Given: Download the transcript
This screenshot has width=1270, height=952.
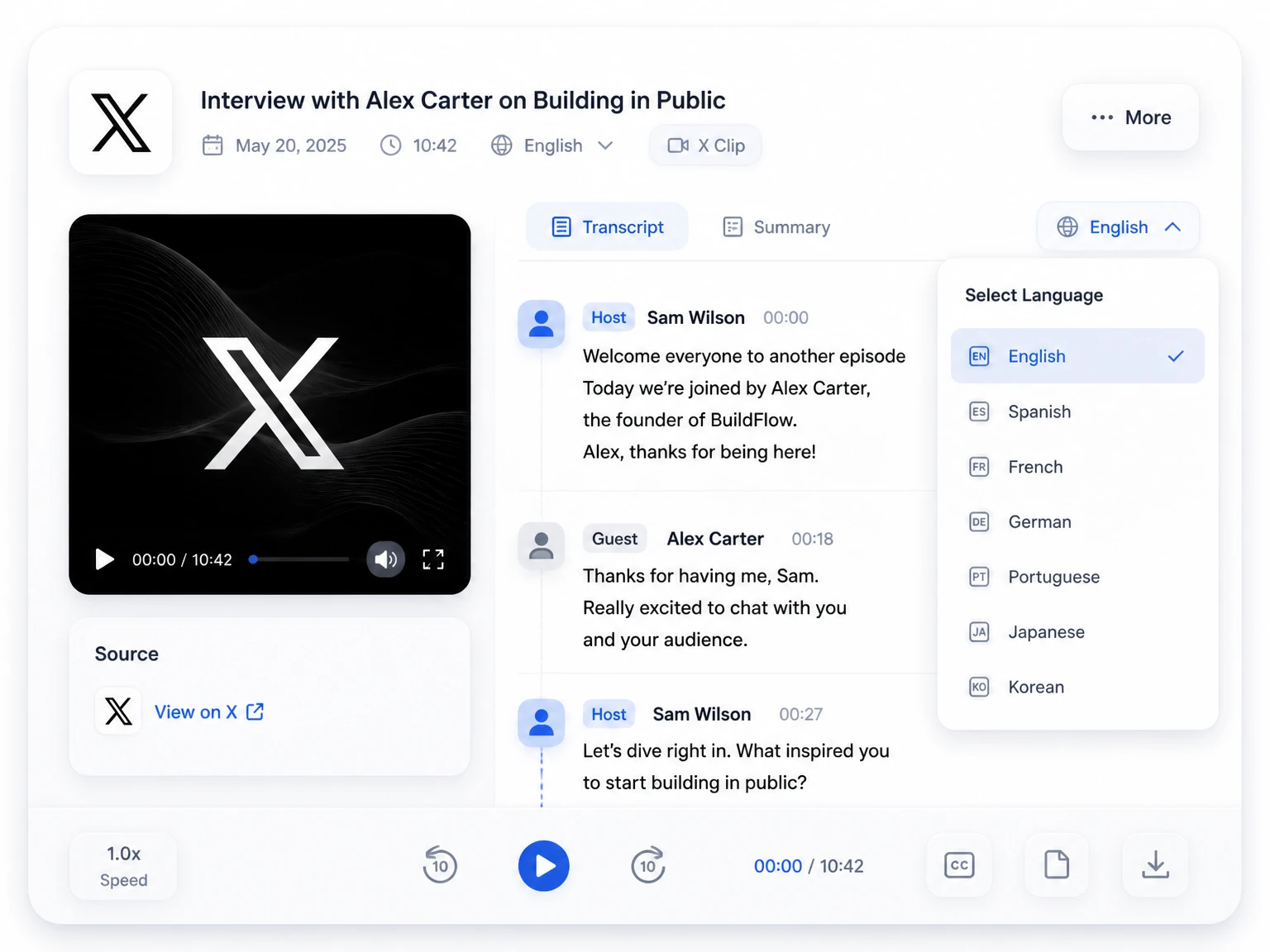Looking at the screenshot, I should [1155, 865].
